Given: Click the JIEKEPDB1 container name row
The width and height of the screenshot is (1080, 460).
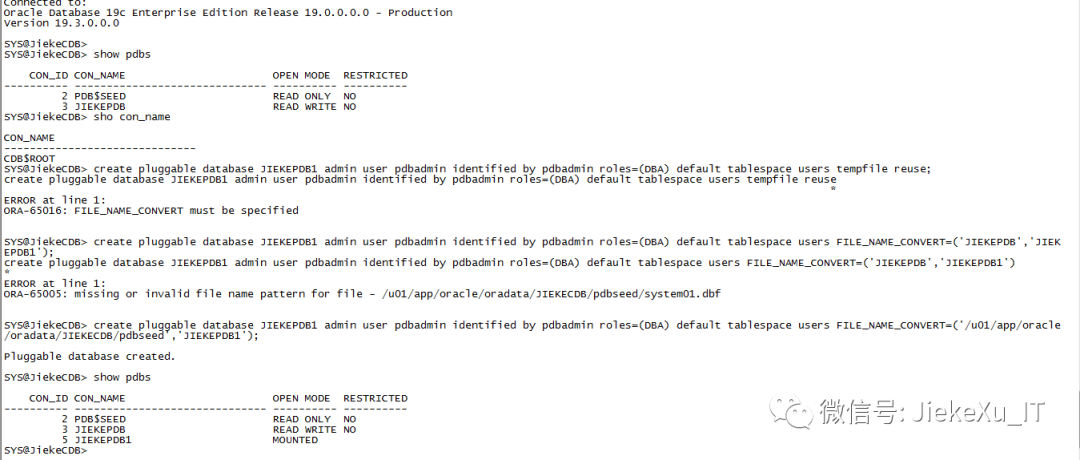Looking at the screenshot, I should coord(103,440).
